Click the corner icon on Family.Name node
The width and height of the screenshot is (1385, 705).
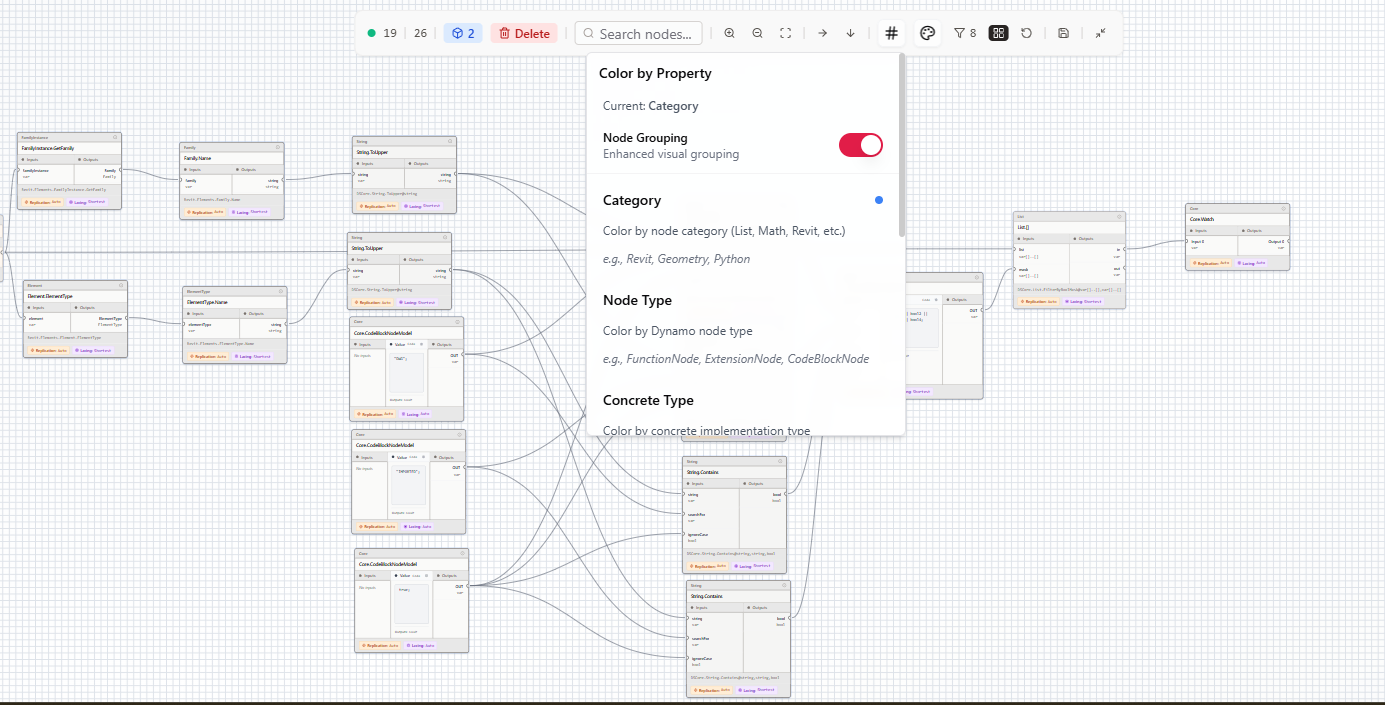click(278, 146)
